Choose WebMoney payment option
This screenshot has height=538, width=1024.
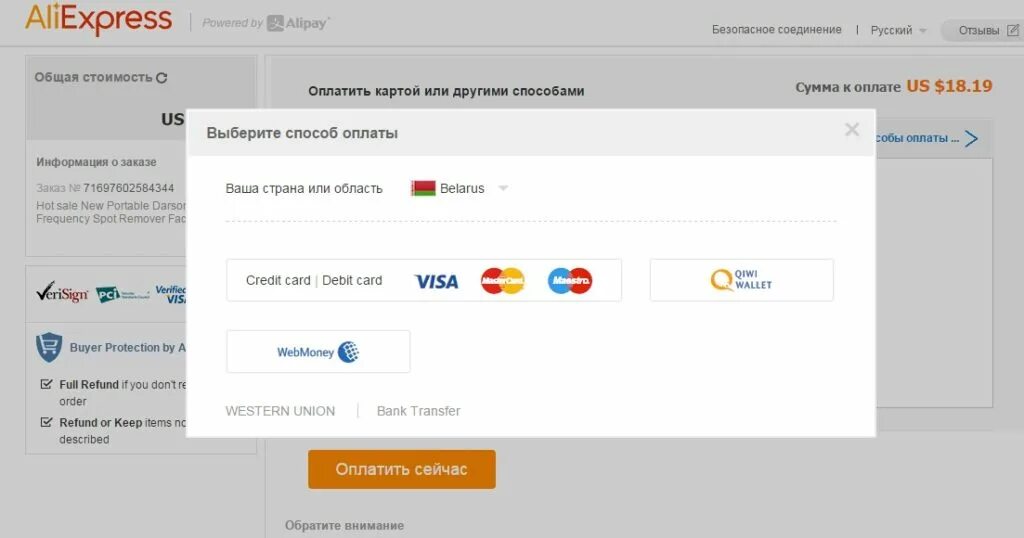point(318,351)
